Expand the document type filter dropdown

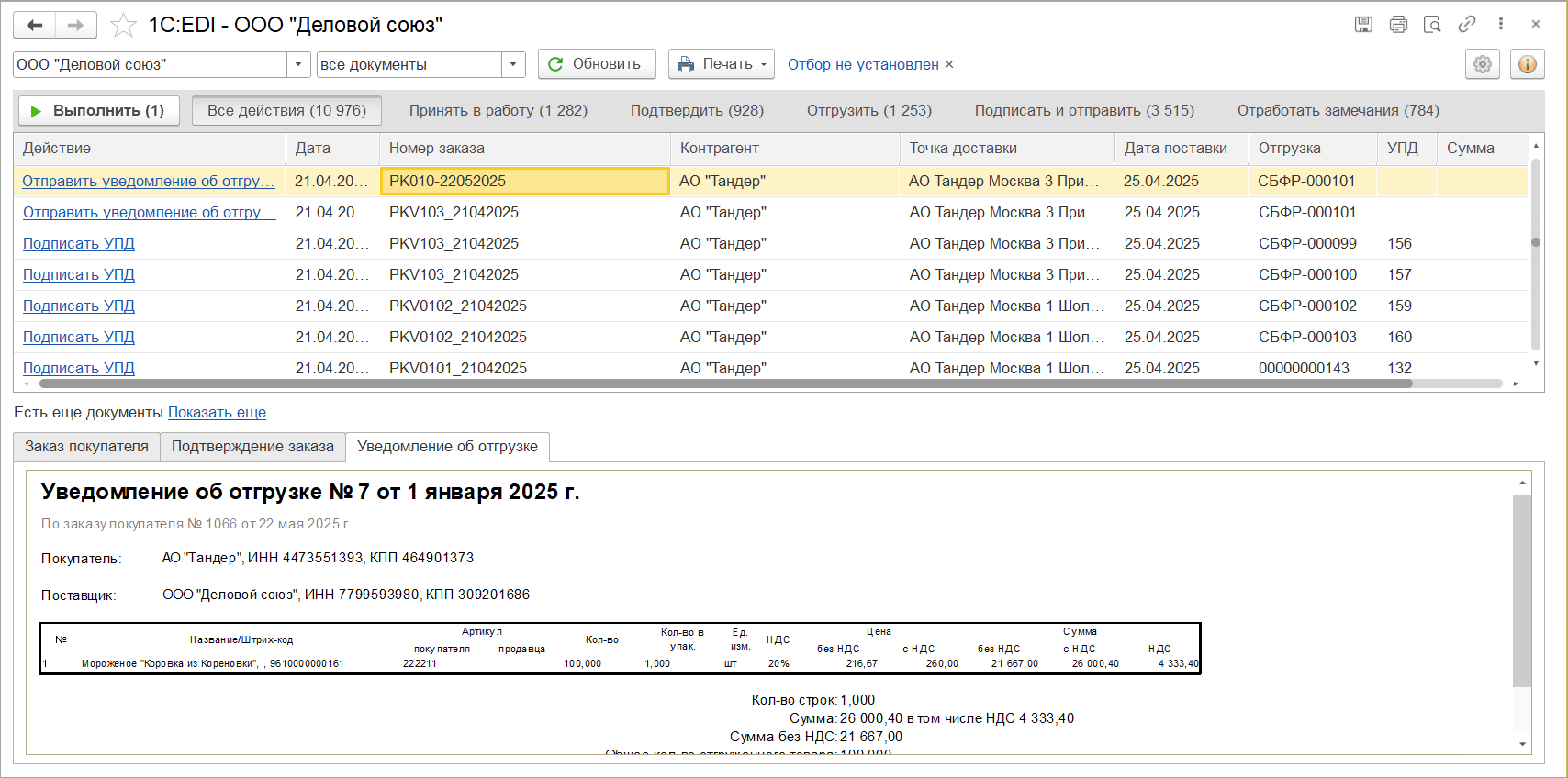[513, 64]
